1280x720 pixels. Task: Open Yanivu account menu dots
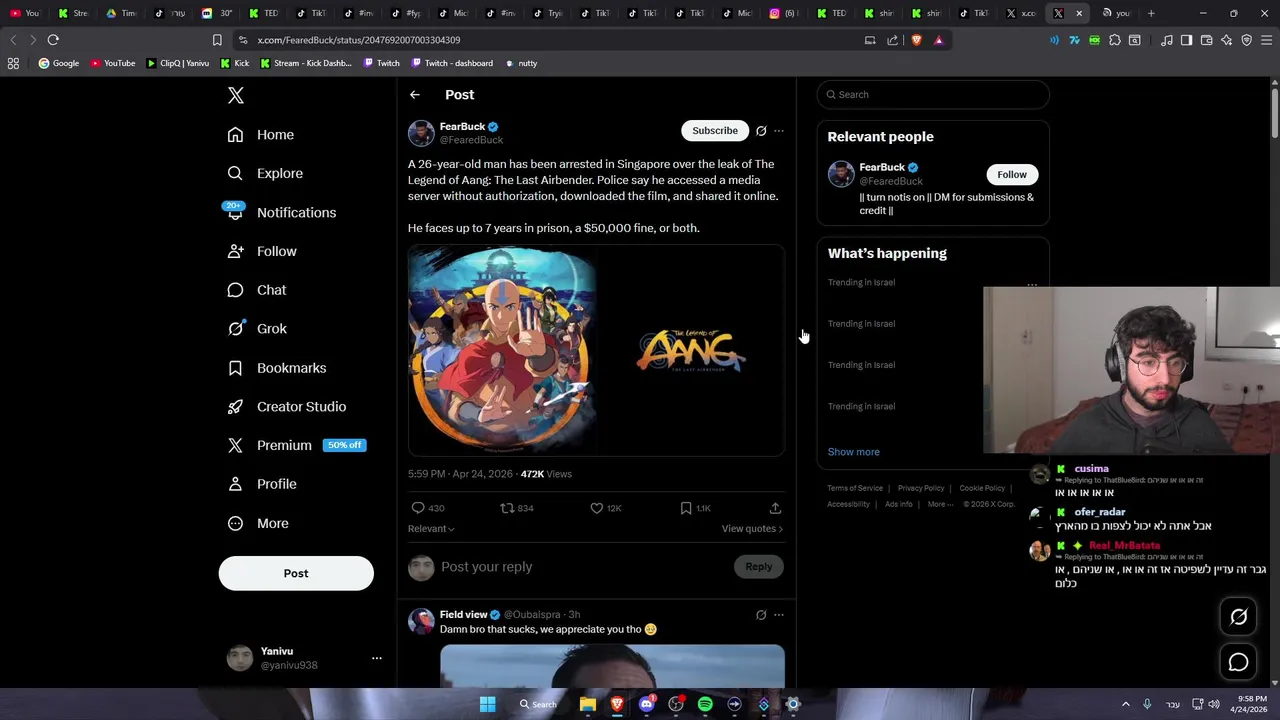coord(377,658)
